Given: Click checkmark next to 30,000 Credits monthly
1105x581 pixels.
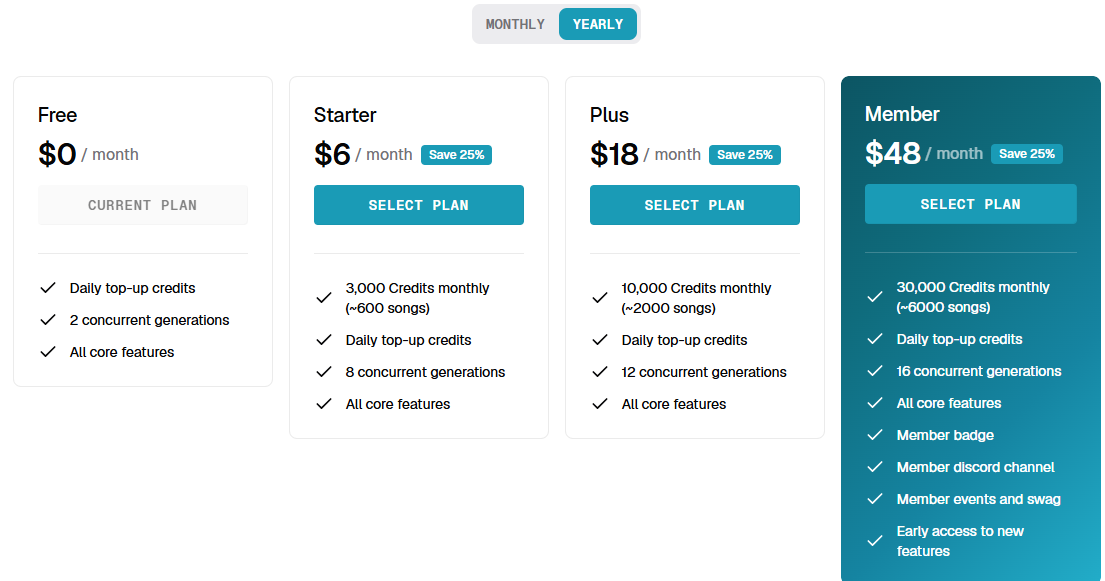Looking at the screenshot, I should [x=875, y=297].
